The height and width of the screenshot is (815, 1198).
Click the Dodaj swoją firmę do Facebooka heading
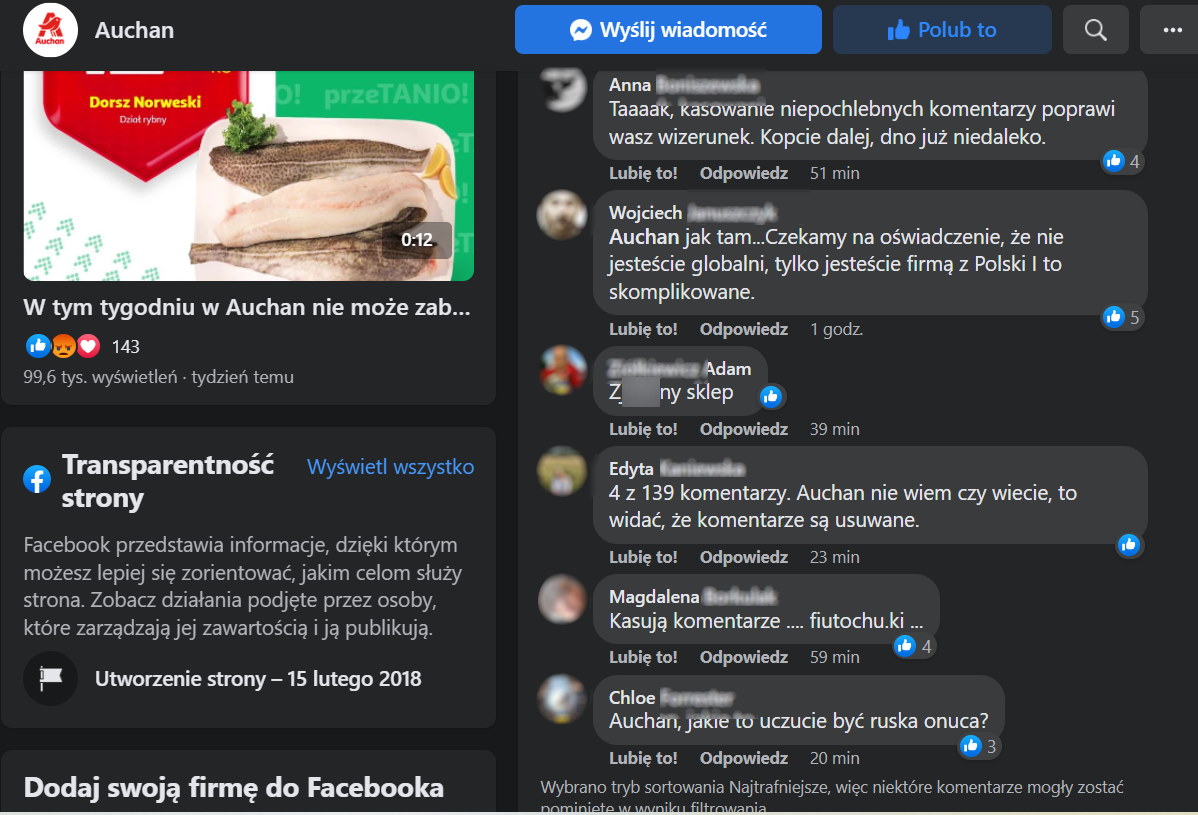coord(234,788)
